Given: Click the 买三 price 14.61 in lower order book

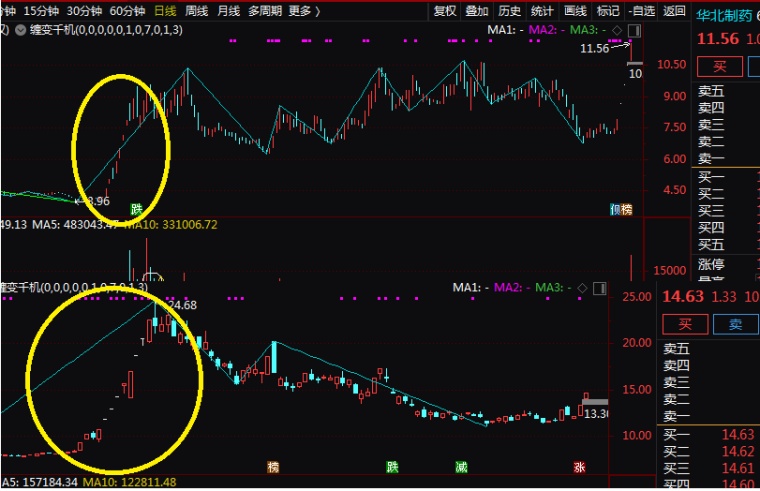Looking at the screenshot, I should click(x=738, y=468).
